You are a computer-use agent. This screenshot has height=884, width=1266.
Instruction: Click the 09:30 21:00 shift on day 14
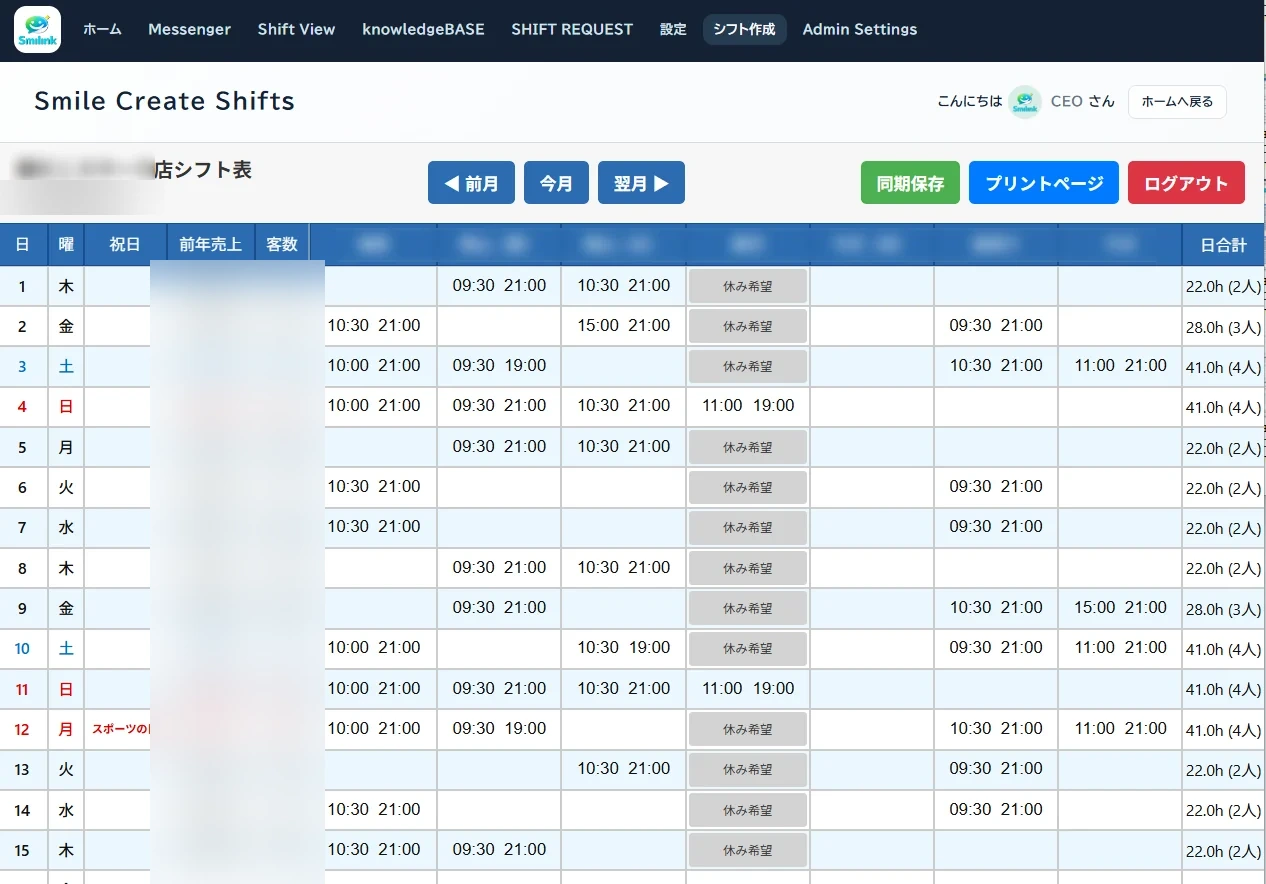click(996, 810)
